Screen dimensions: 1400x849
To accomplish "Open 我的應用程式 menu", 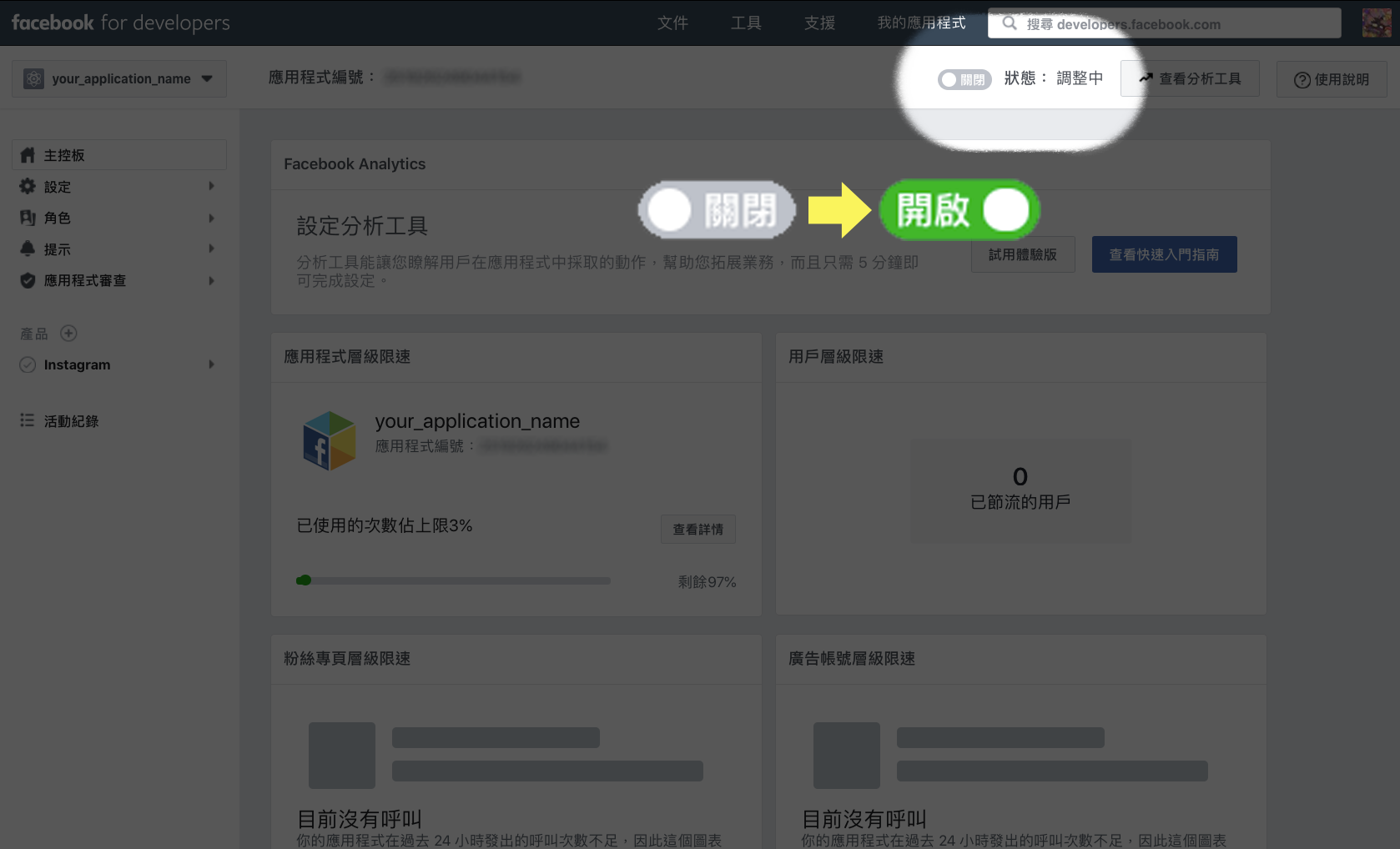I will click(x=921, y=23).
